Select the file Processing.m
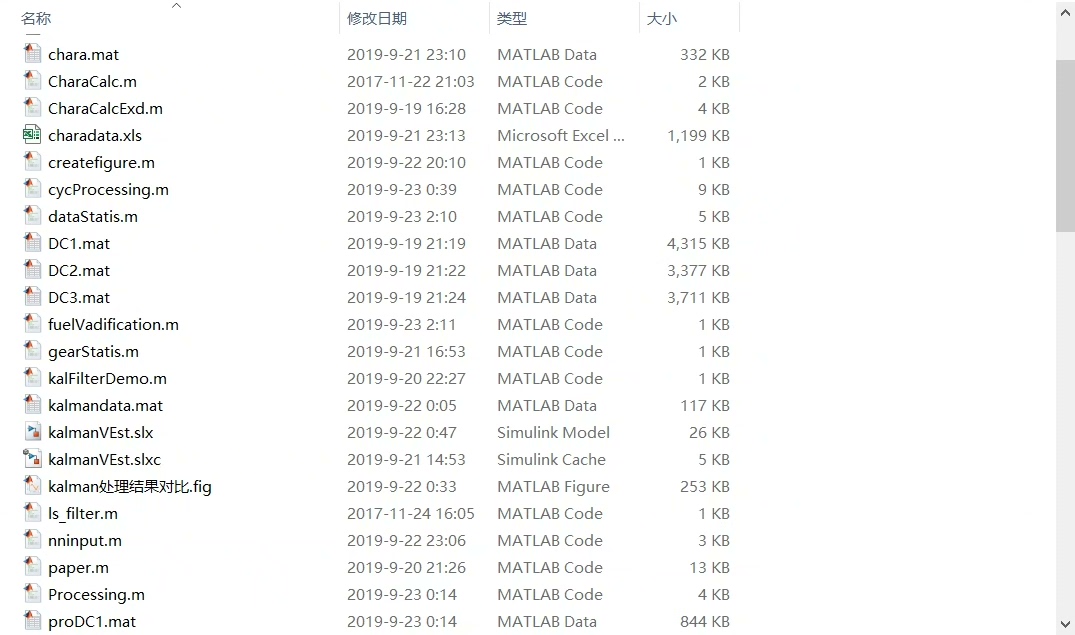The image size is (1075, 635). point(95,594)
